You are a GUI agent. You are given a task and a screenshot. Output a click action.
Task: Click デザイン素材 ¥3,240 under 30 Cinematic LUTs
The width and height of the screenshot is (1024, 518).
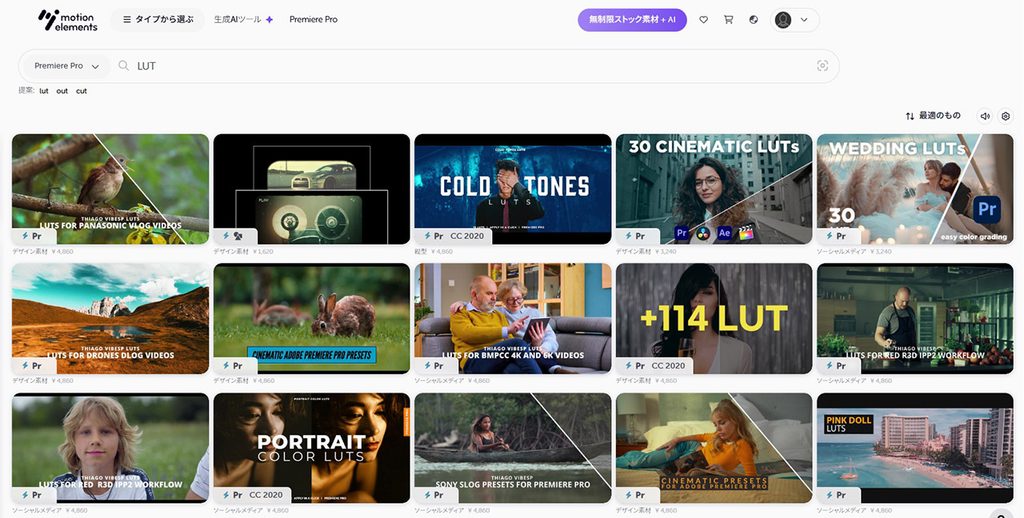[x=645, y=251]
